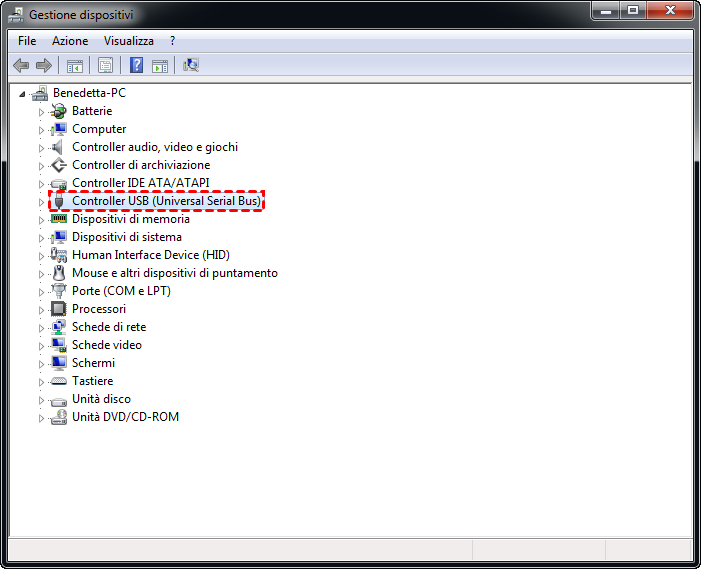Expand the Processori node

(41, 310)
